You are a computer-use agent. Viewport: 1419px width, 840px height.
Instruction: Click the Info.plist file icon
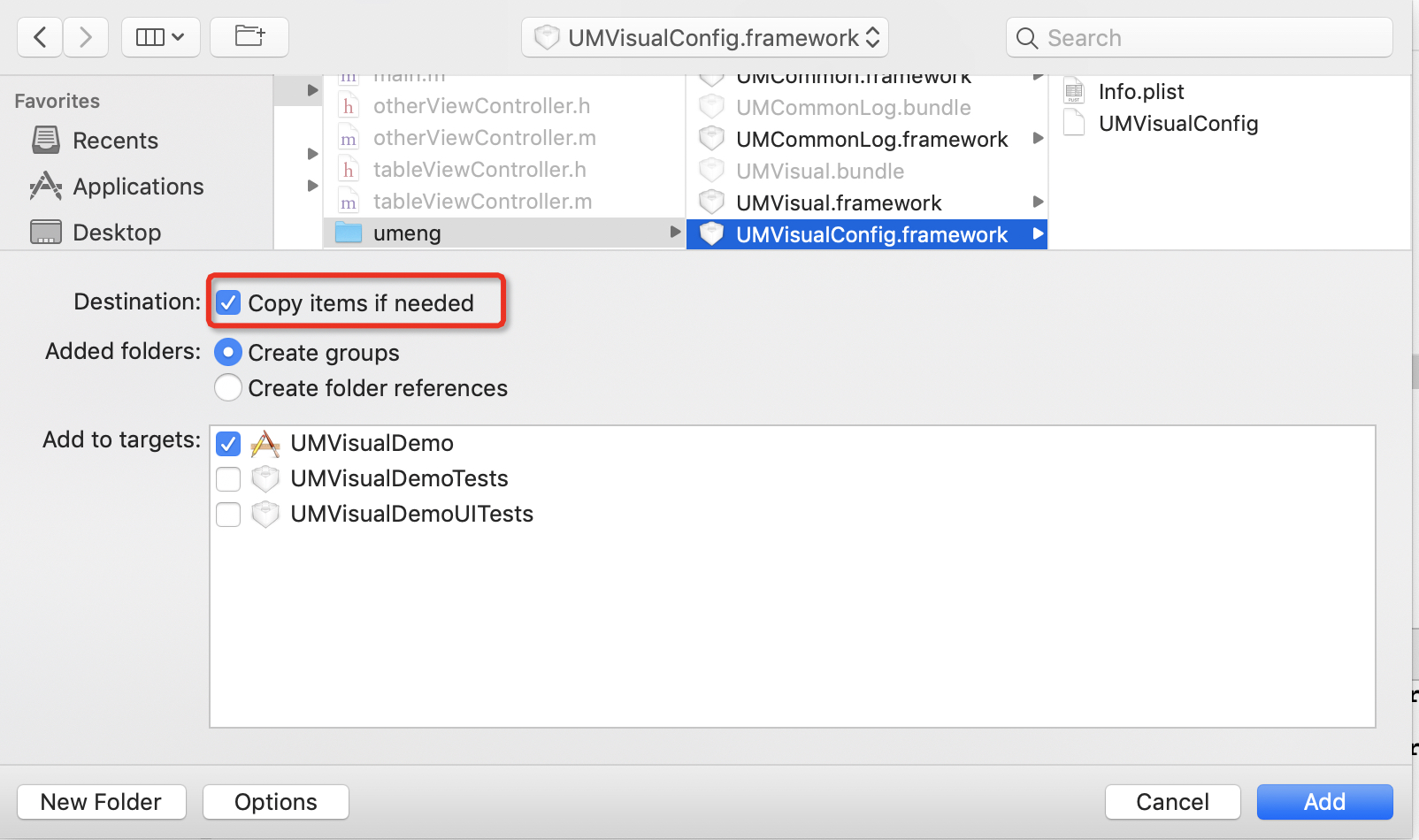point(1074,91)
